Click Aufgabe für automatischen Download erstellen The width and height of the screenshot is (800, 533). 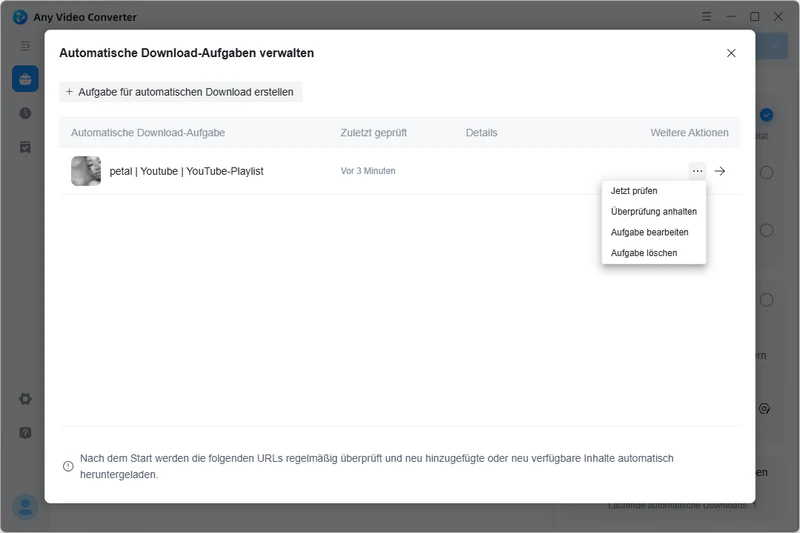pos(181,92)
